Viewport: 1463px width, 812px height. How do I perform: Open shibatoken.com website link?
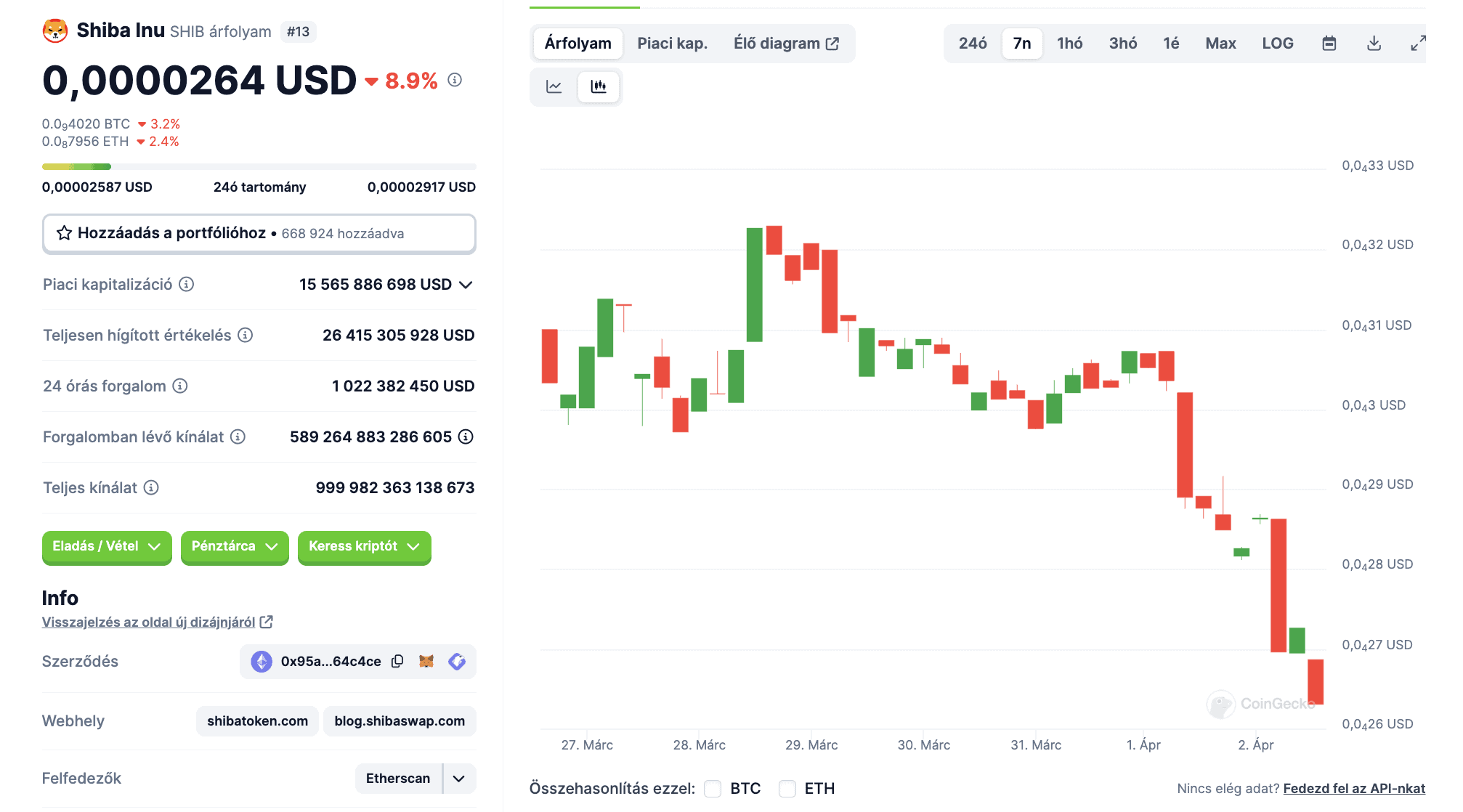pos(257,721)
